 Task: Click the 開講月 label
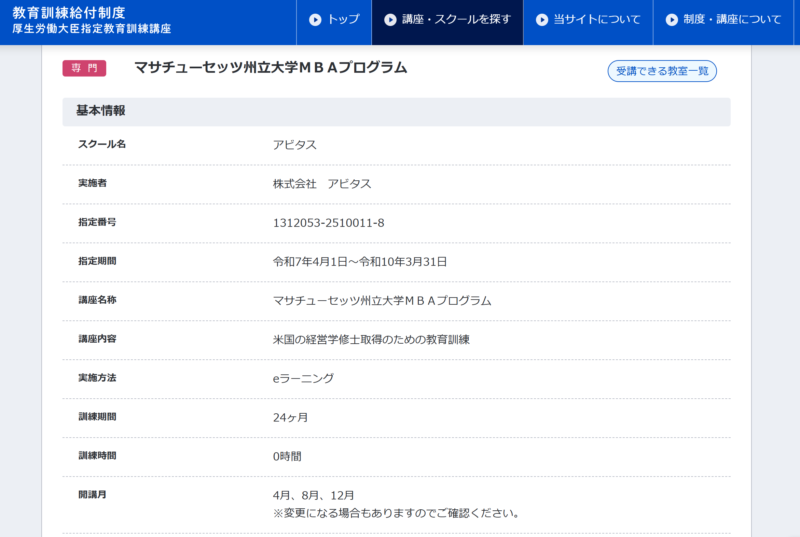coord(92,495)
